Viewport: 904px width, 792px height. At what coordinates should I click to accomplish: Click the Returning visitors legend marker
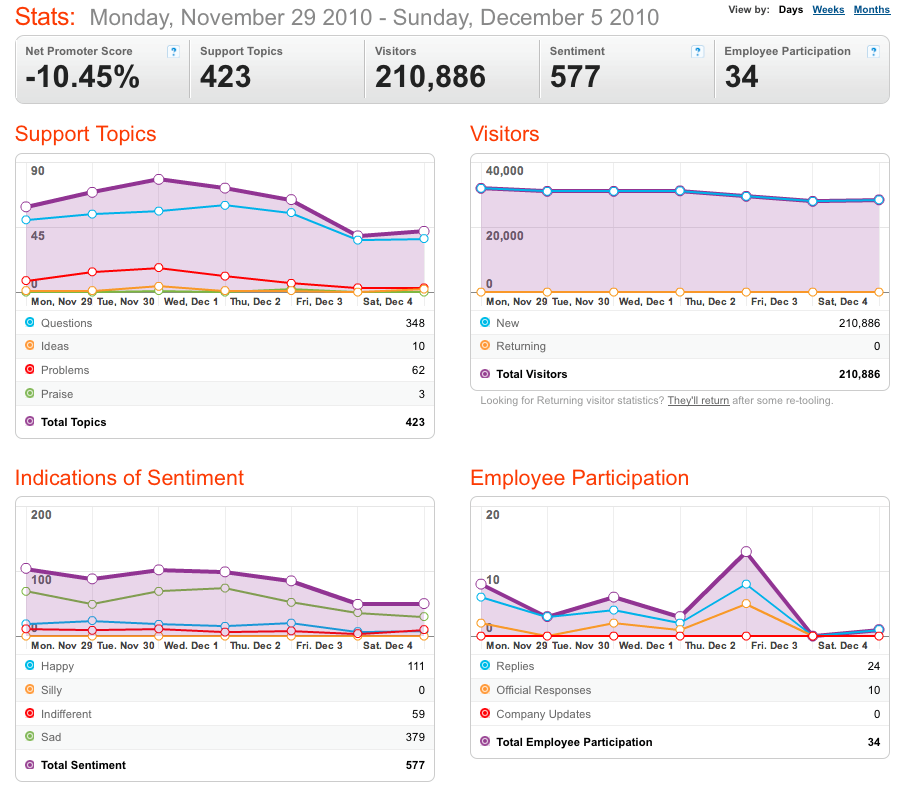[485, 345]
